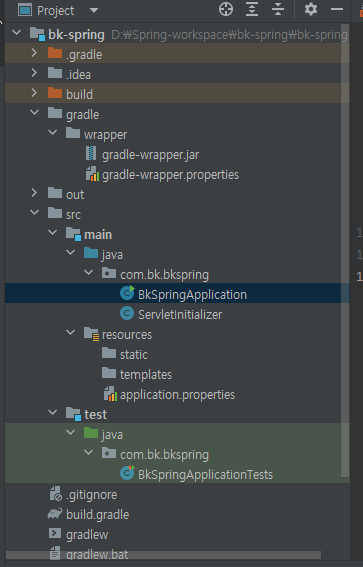Select BkSpringApplicationTests class
The image size is (363, 567).
[x=205, y=474]
